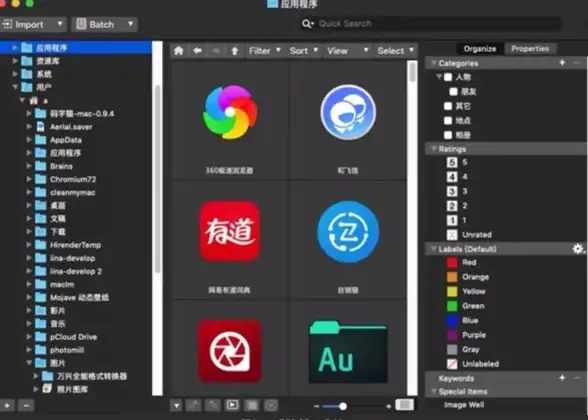
Task: Tick the checkbox nested under 人物
Action: 453,92
